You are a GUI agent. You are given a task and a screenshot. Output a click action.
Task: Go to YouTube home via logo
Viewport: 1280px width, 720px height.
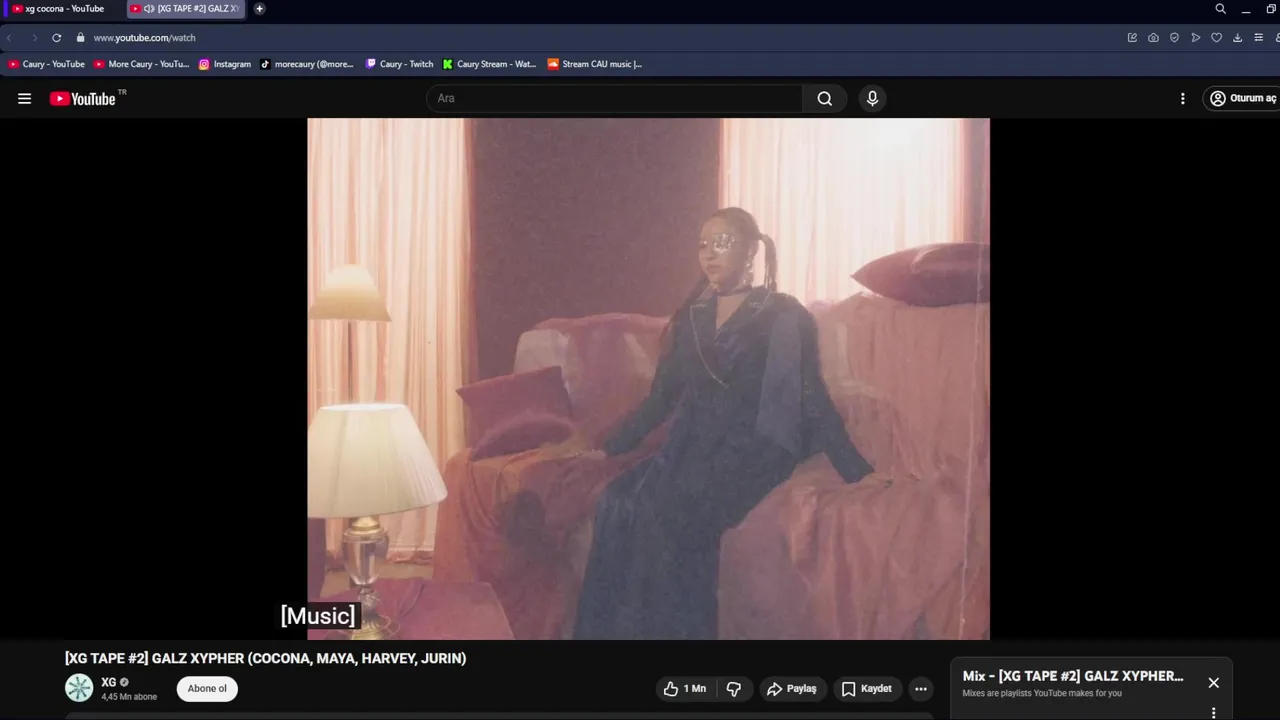[x=83, y=98]
